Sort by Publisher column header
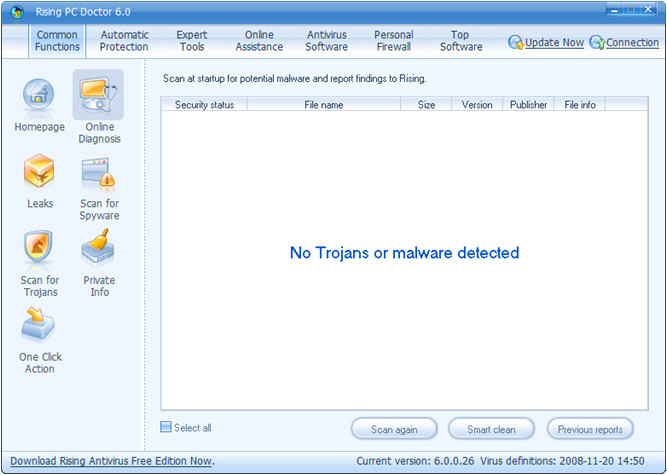Viewport: 667px width, 475px height. [x=528, y=105]
